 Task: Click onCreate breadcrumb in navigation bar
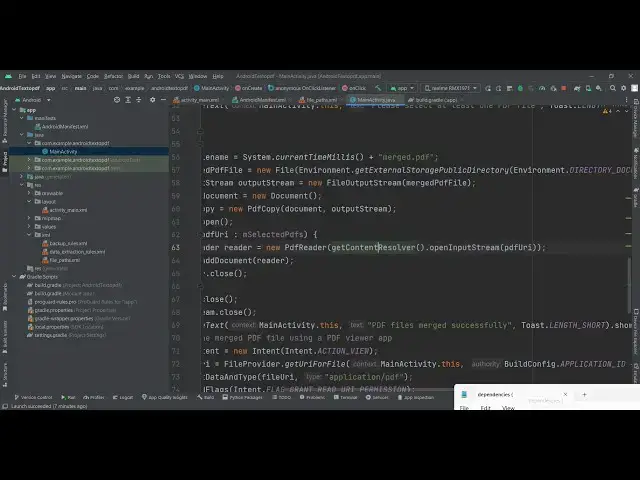point(248,88)
